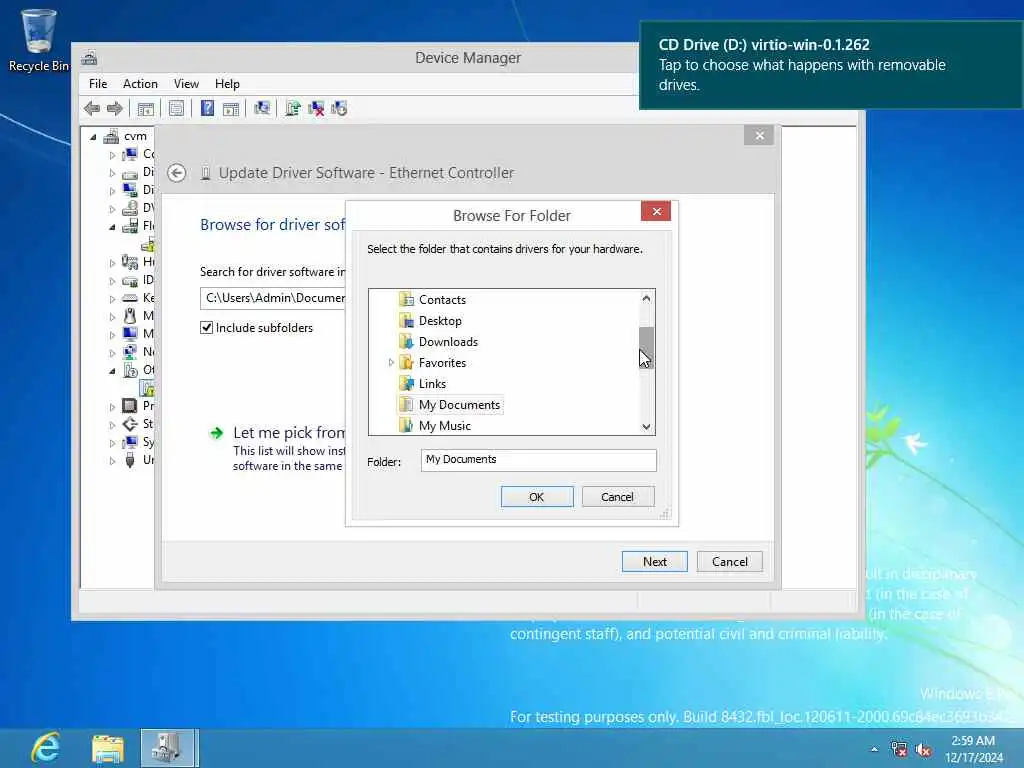The width and height of the screenshot is (1024, 768).
Task: Expand the IDE controllers node arrow
Action: coord(112,281)
